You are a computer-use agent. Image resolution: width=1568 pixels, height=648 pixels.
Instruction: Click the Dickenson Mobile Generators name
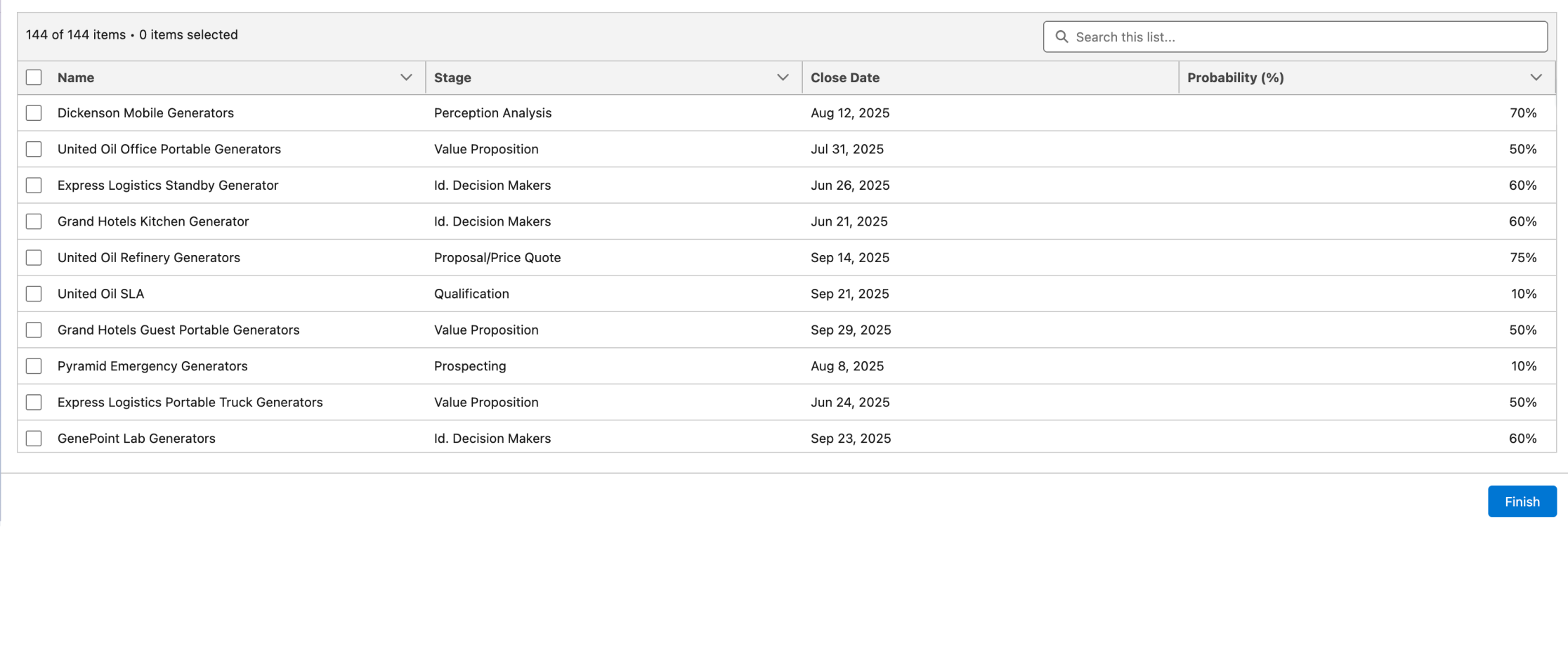click(145, 113)
